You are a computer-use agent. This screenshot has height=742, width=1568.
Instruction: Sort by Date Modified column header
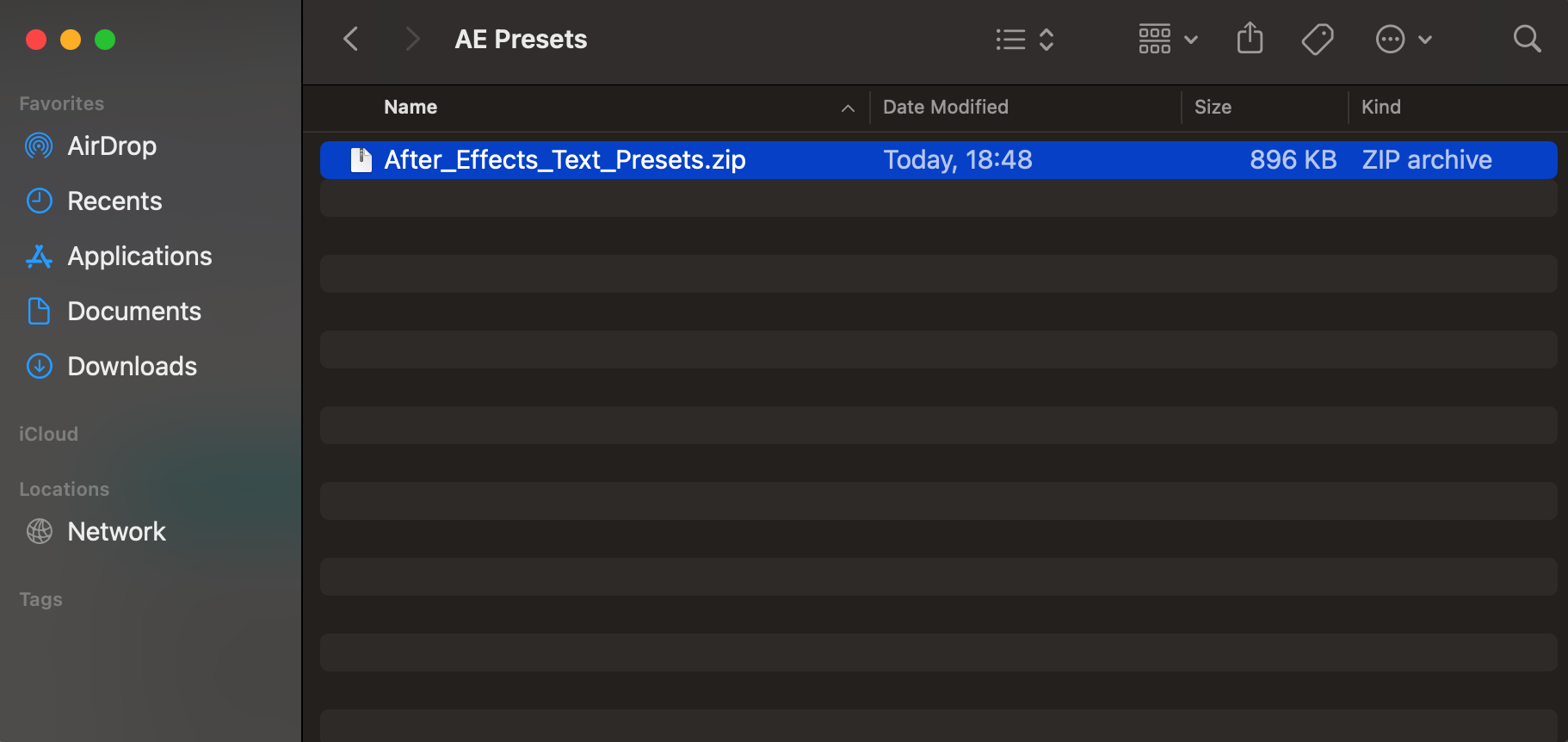(x=945, y=108)
